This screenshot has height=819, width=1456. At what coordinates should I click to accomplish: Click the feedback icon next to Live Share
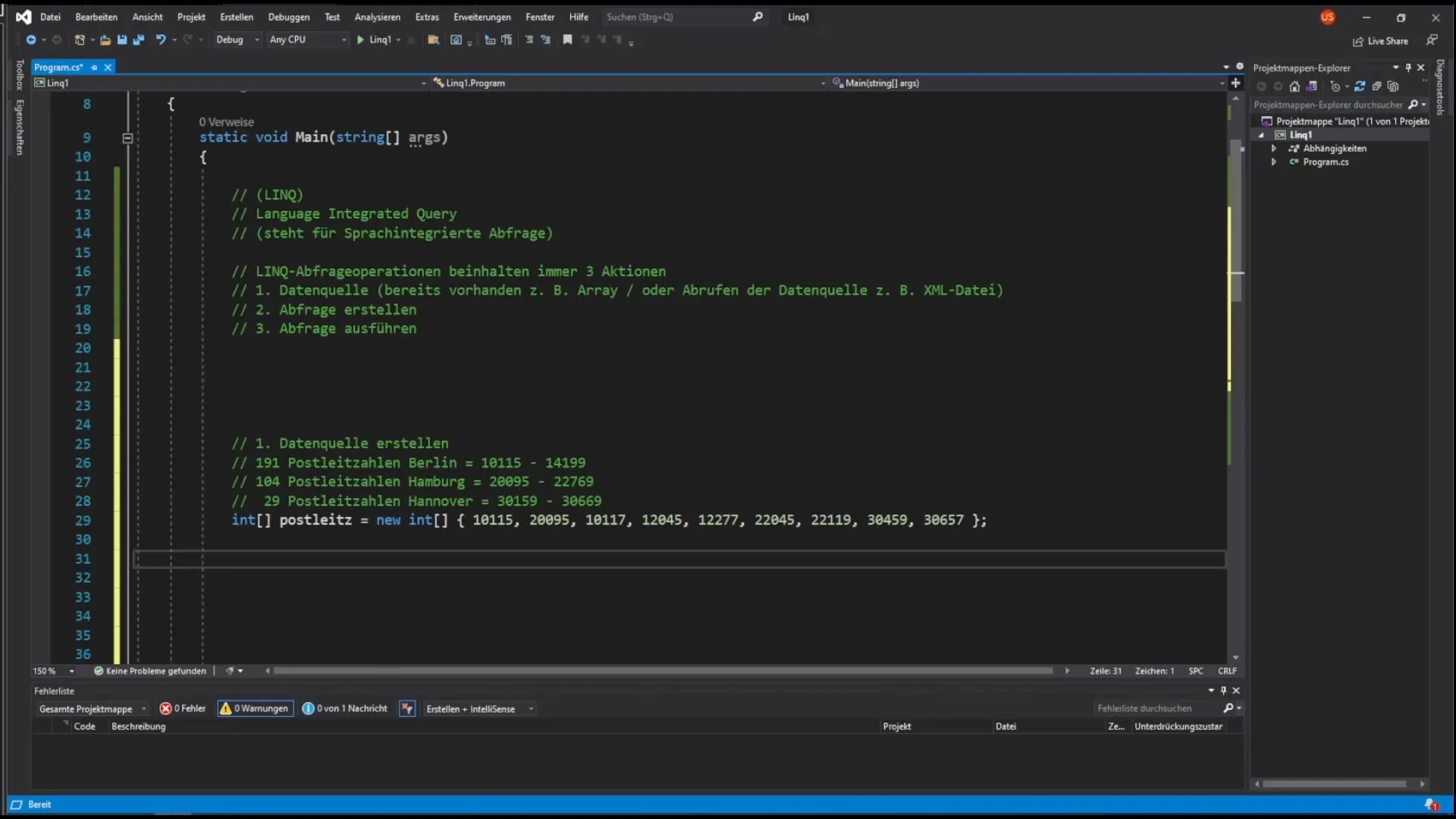[1432, 40]
